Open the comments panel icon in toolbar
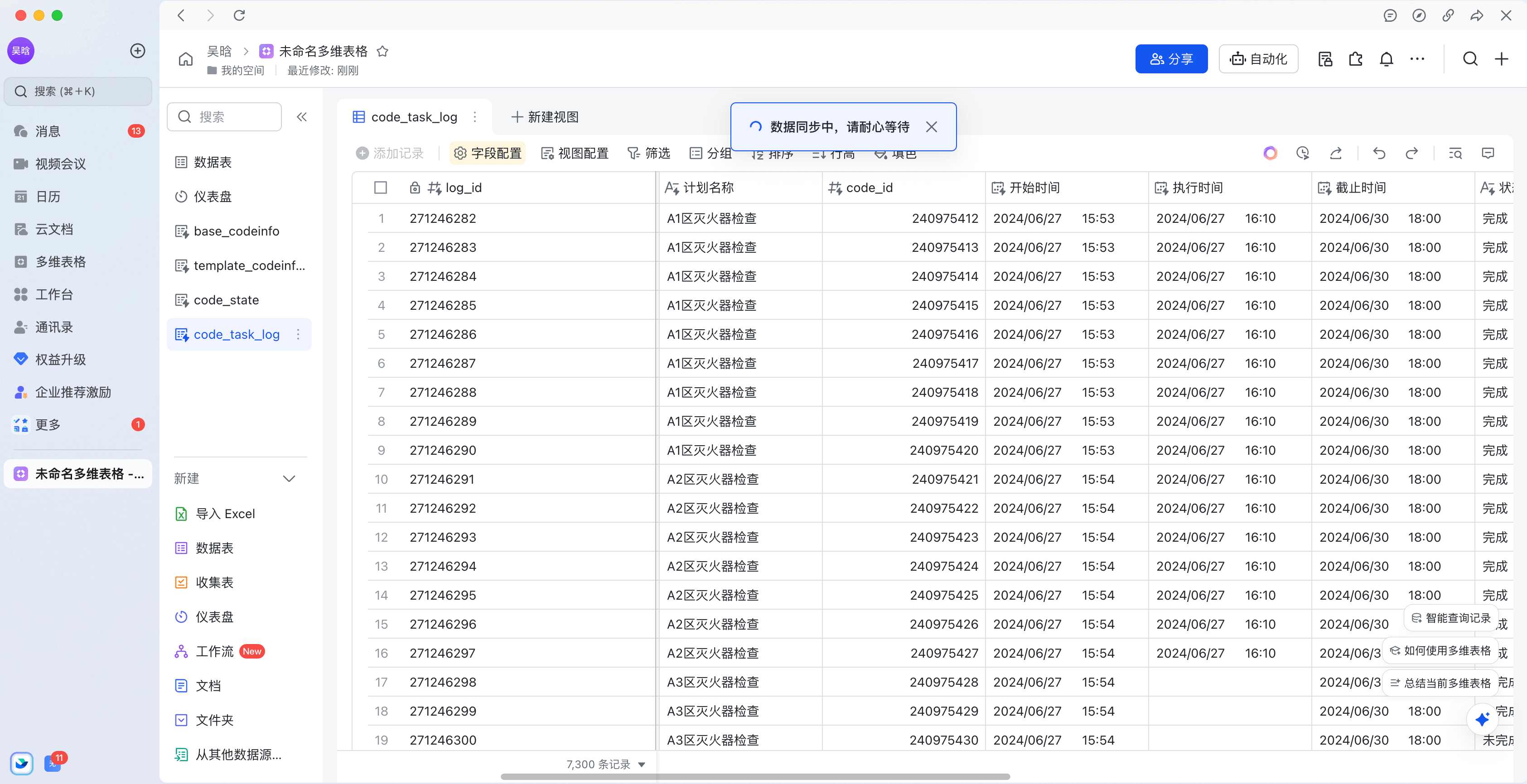 (x=1488, y=154)
